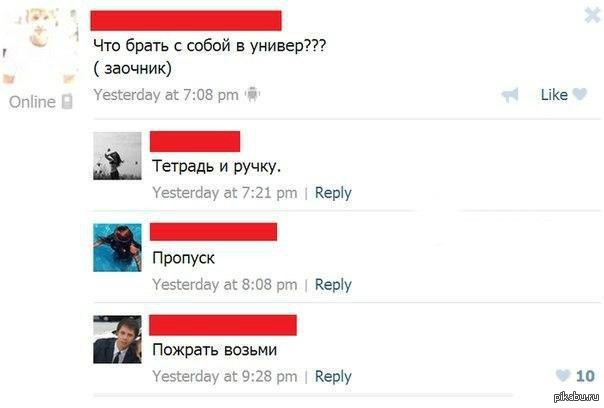Open avatar of the "Пожрать возьми" commenter

[x=117, y=339]
